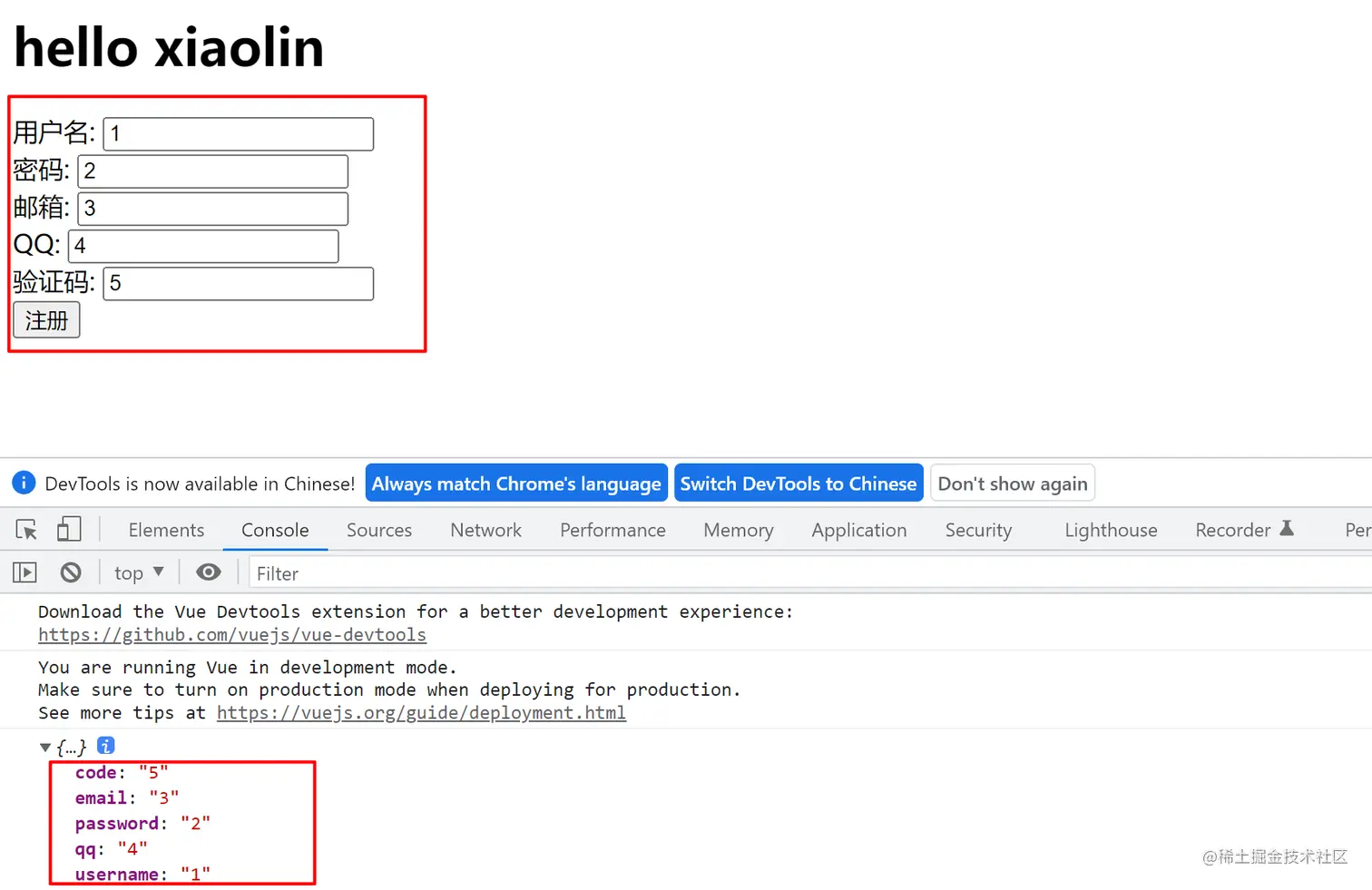Click the qq: "4" property line
This screenshot has height=890, width=1372.
[x=111, y=848]
